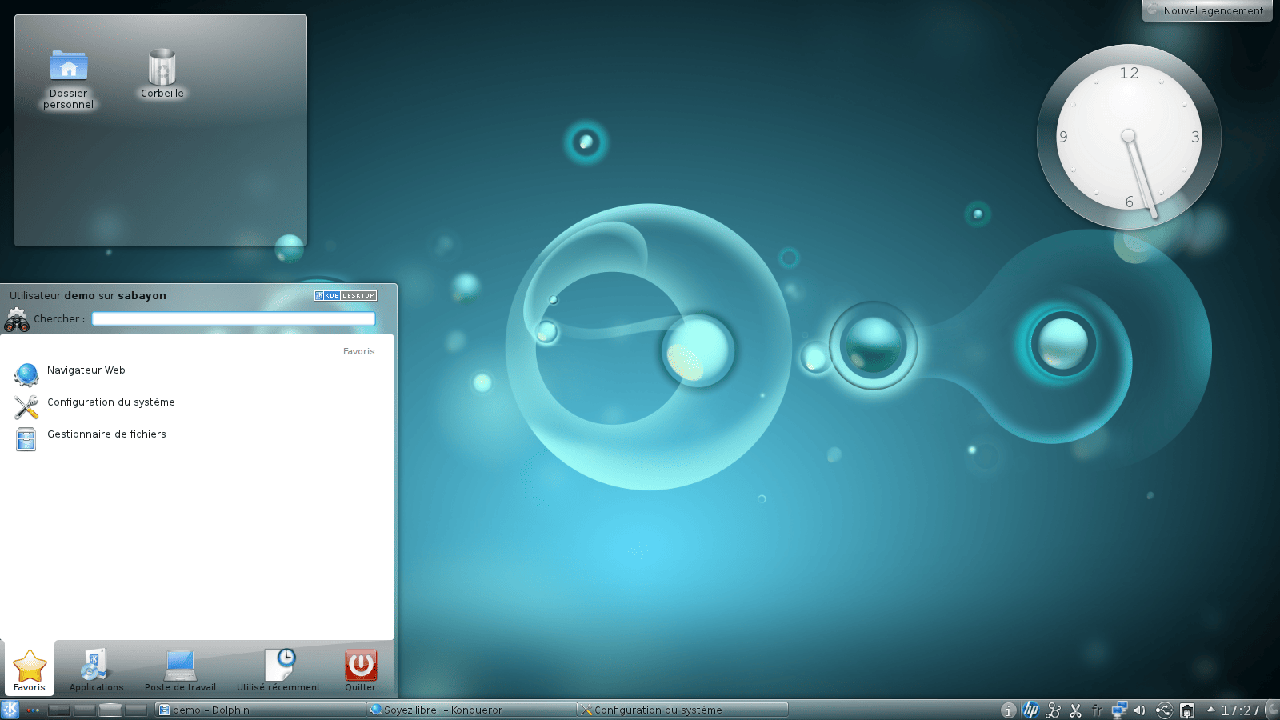This screenshot has height=720, width=1280.
Task: Select the Quitter tab
Action: click(361, 670)
